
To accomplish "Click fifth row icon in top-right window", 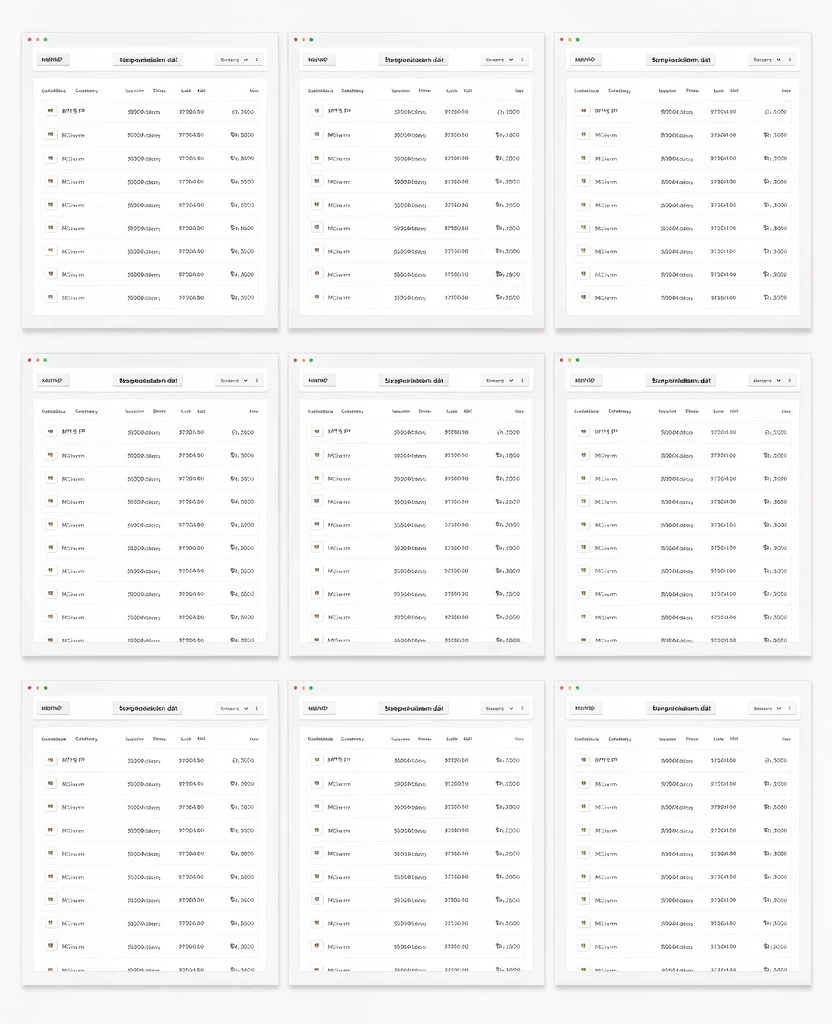I will 583,204.
